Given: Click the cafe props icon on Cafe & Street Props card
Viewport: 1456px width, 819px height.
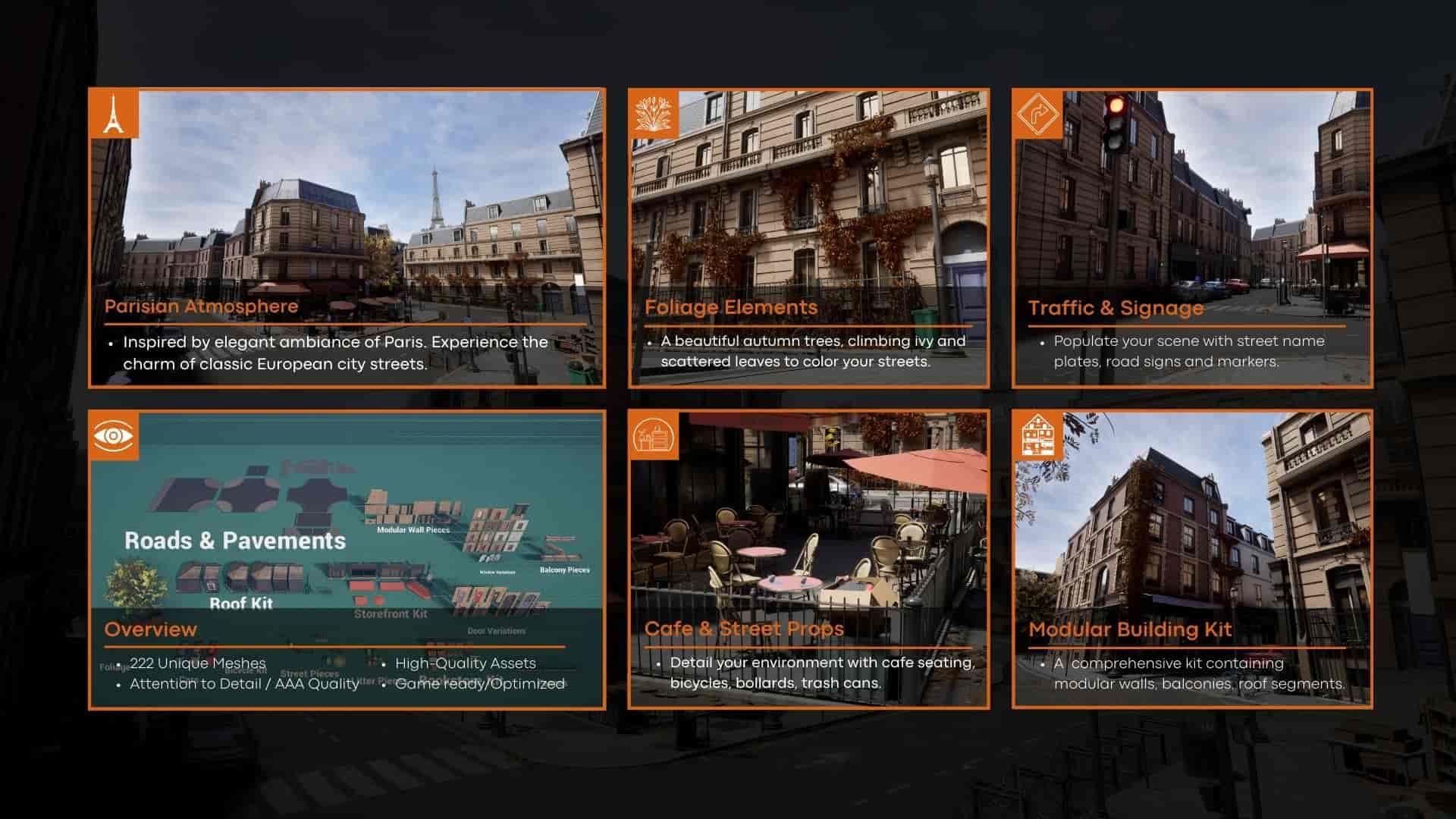Looking at the screenshot, I should [x=655, y=436].
